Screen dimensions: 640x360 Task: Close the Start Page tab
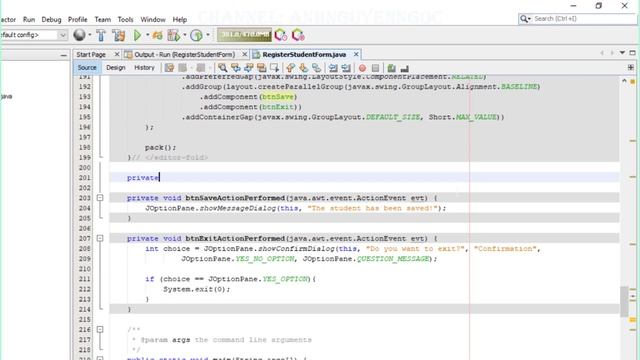[x=117, y=54]
